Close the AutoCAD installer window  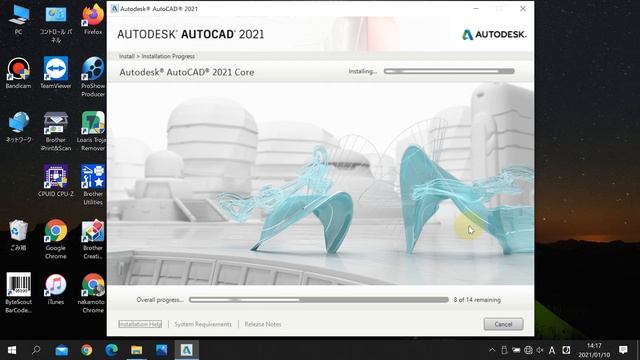[522, 9]
